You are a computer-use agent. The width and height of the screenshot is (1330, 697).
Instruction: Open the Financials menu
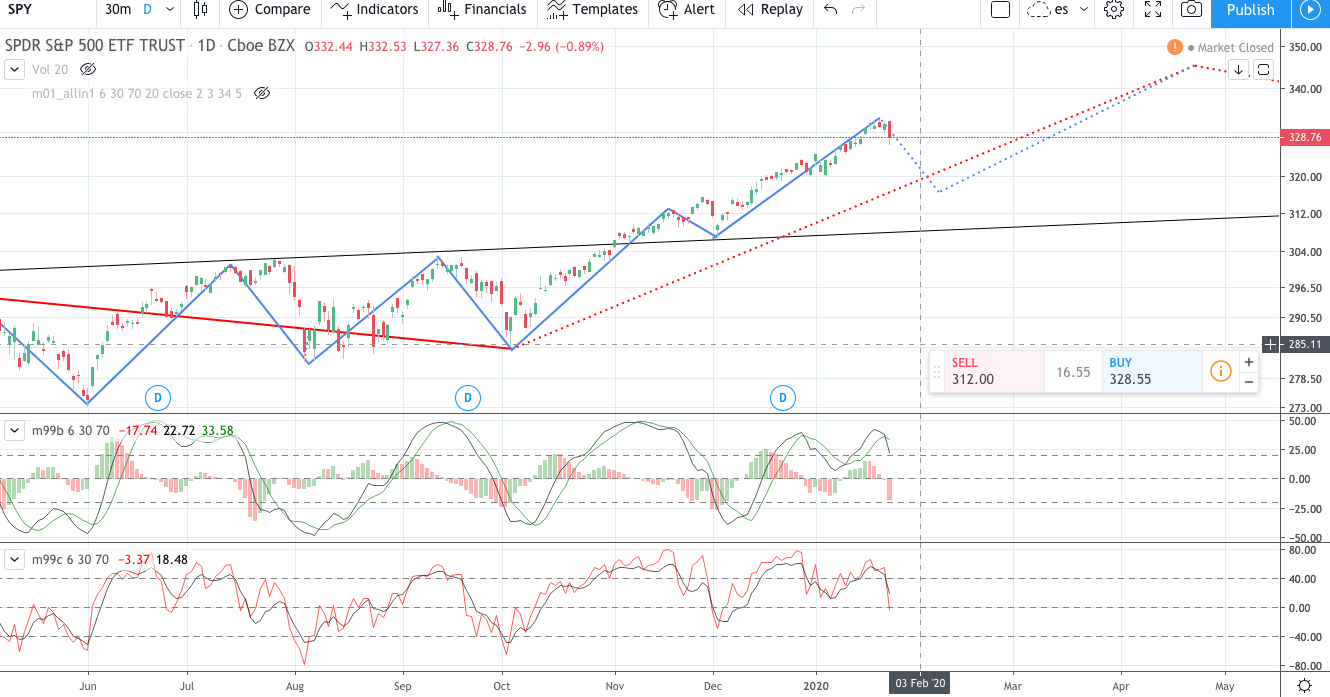coord(482,9)
